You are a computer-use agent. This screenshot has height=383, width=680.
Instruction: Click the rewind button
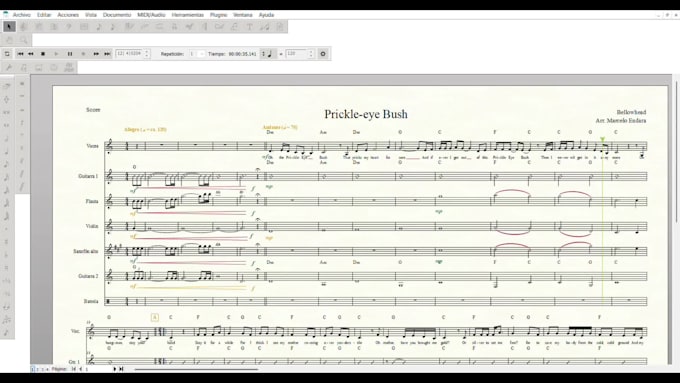tap(31, 54)
